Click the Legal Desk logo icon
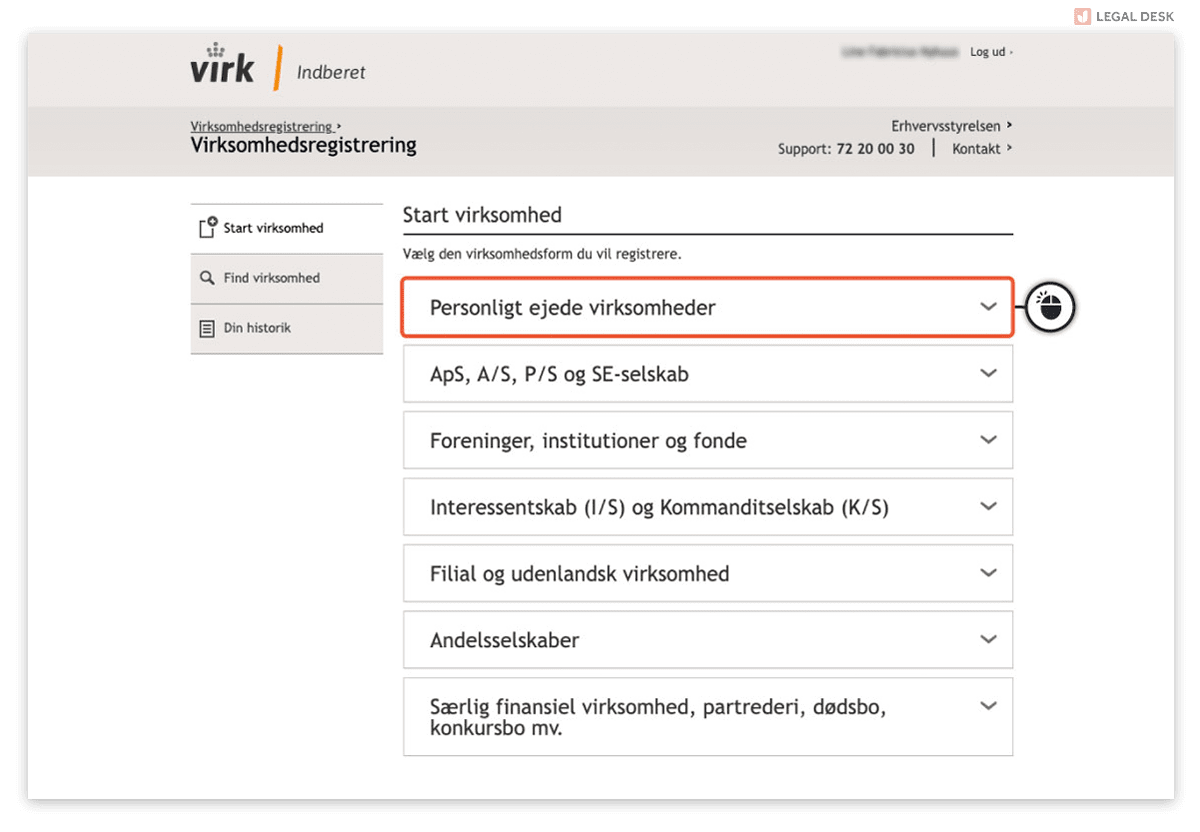 pos(1082,16)
